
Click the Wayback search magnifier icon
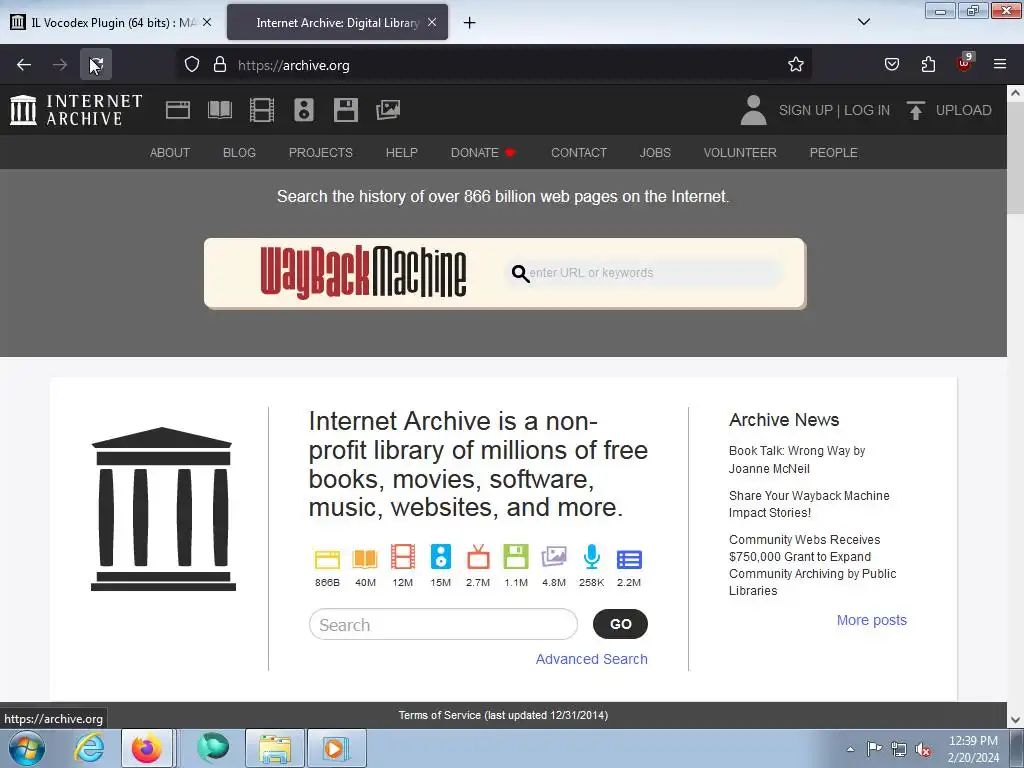click(520, 274)
